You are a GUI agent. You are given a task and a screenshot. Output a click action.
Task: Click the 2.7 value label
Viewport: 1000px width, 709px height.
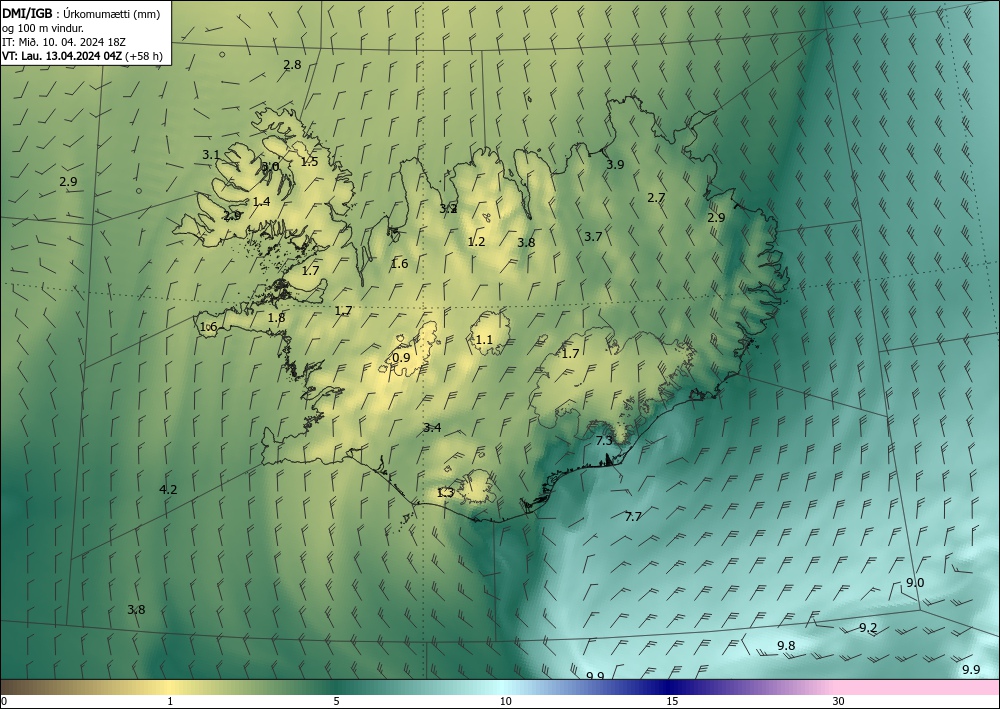tap(656, 198)
